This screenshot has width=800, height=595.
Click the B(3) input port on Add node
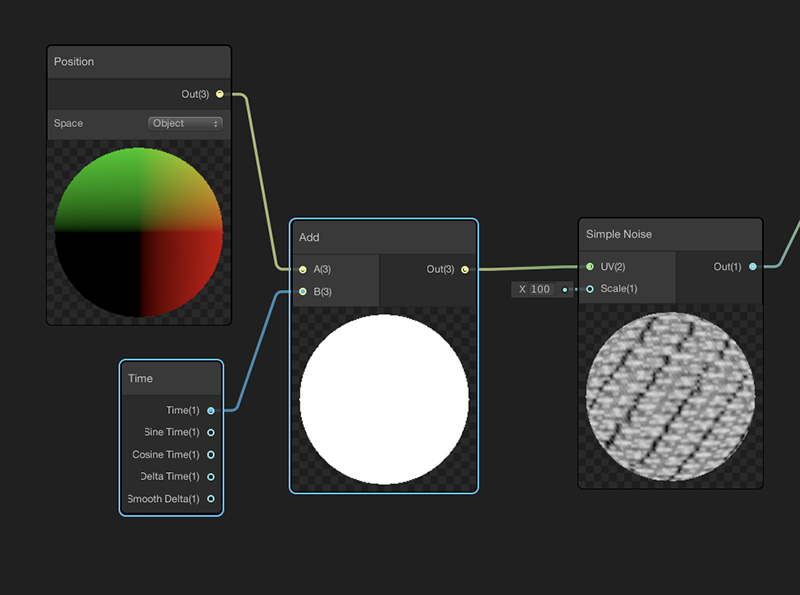(301, 291)
